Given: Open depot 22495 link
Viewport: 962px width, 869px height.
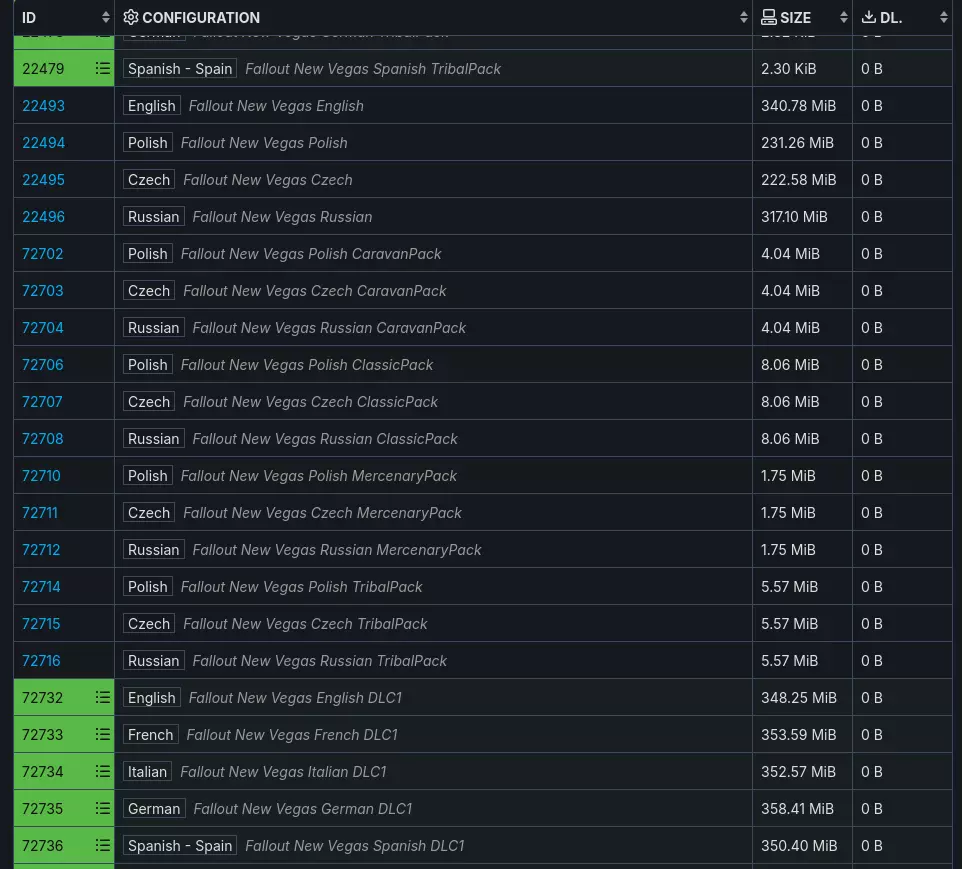Looking at the screenshot, I should point(43,180).
